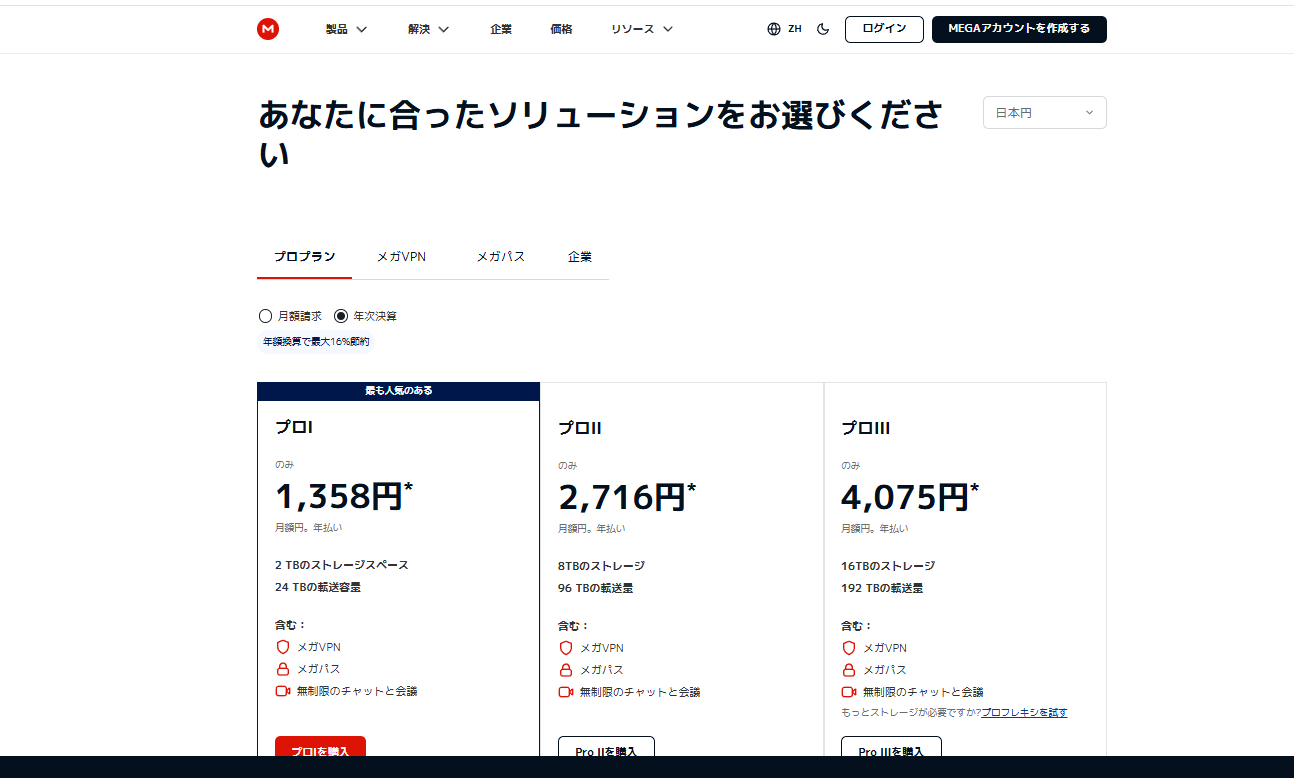Click the video camera icon in プロIII card
This screenshot has width=1294, height=778.
(849, 692)
